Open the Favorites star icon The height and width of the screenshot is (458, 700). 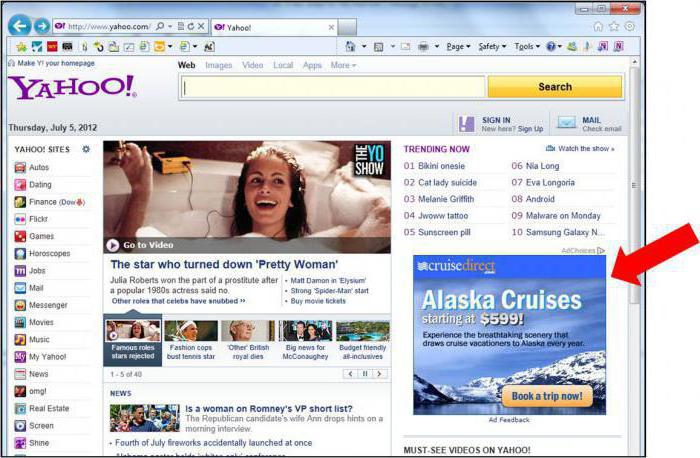pos(614,26)
